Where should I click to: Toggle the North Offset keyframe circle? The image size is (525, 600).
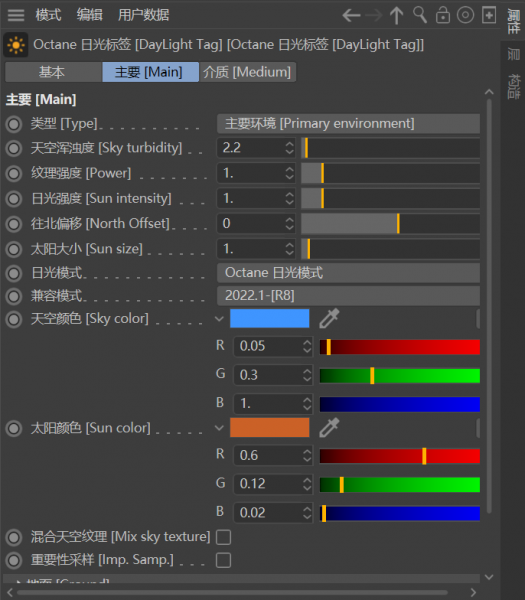(14, 224)
